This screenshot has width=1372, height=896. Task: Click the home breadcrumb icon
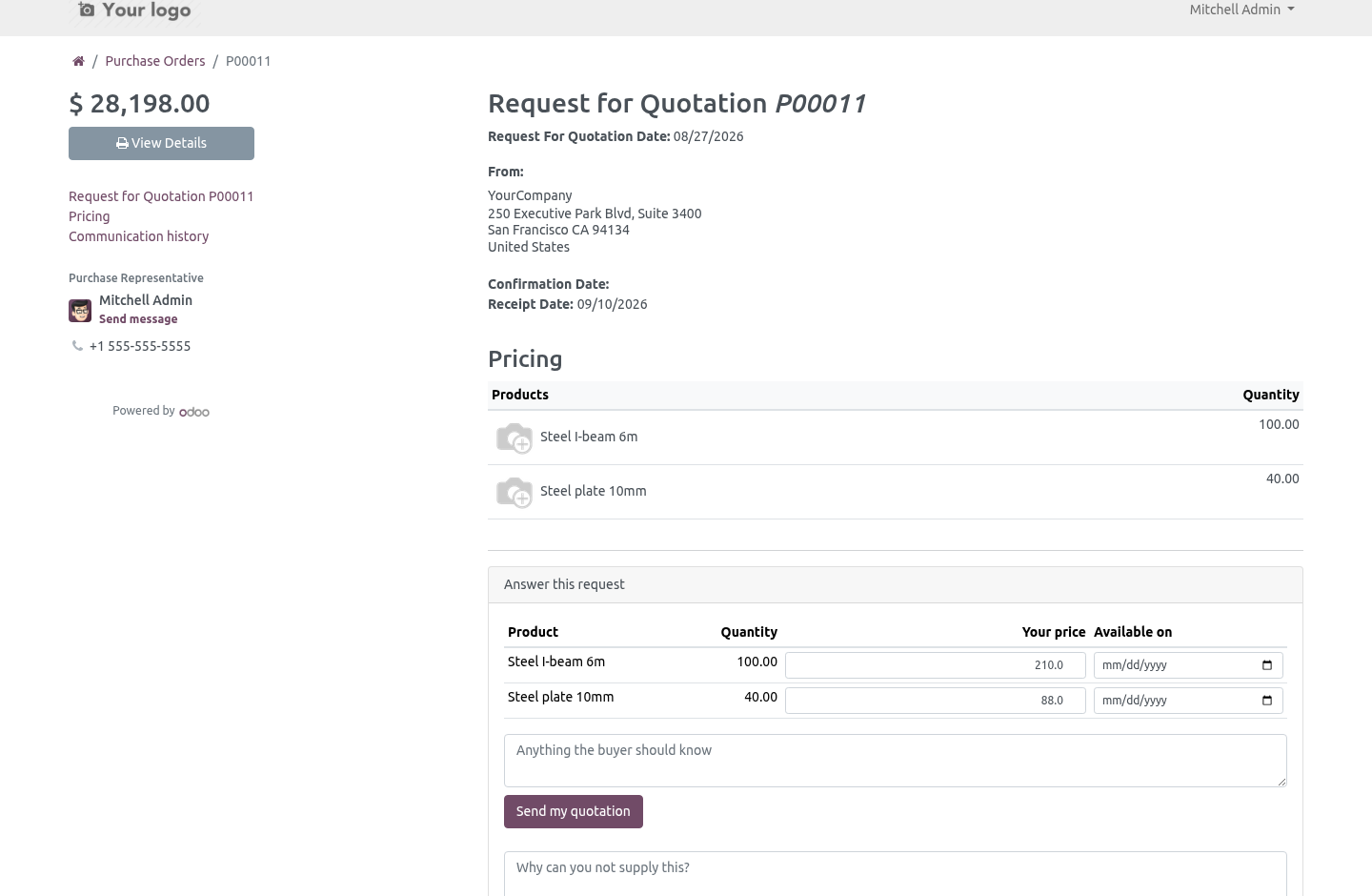(78, 61)
